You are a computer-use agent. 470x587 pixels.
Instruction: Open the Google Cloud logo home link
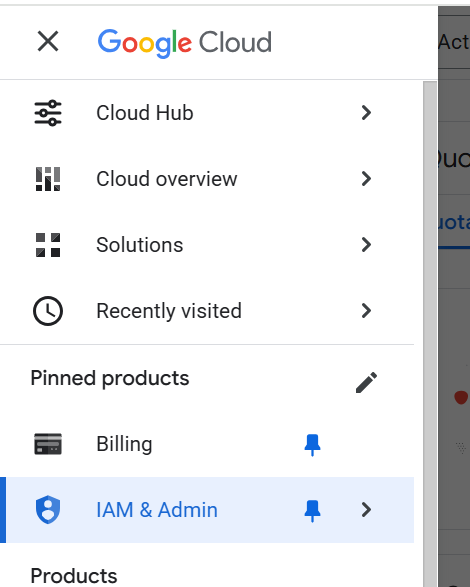(185, 43)
